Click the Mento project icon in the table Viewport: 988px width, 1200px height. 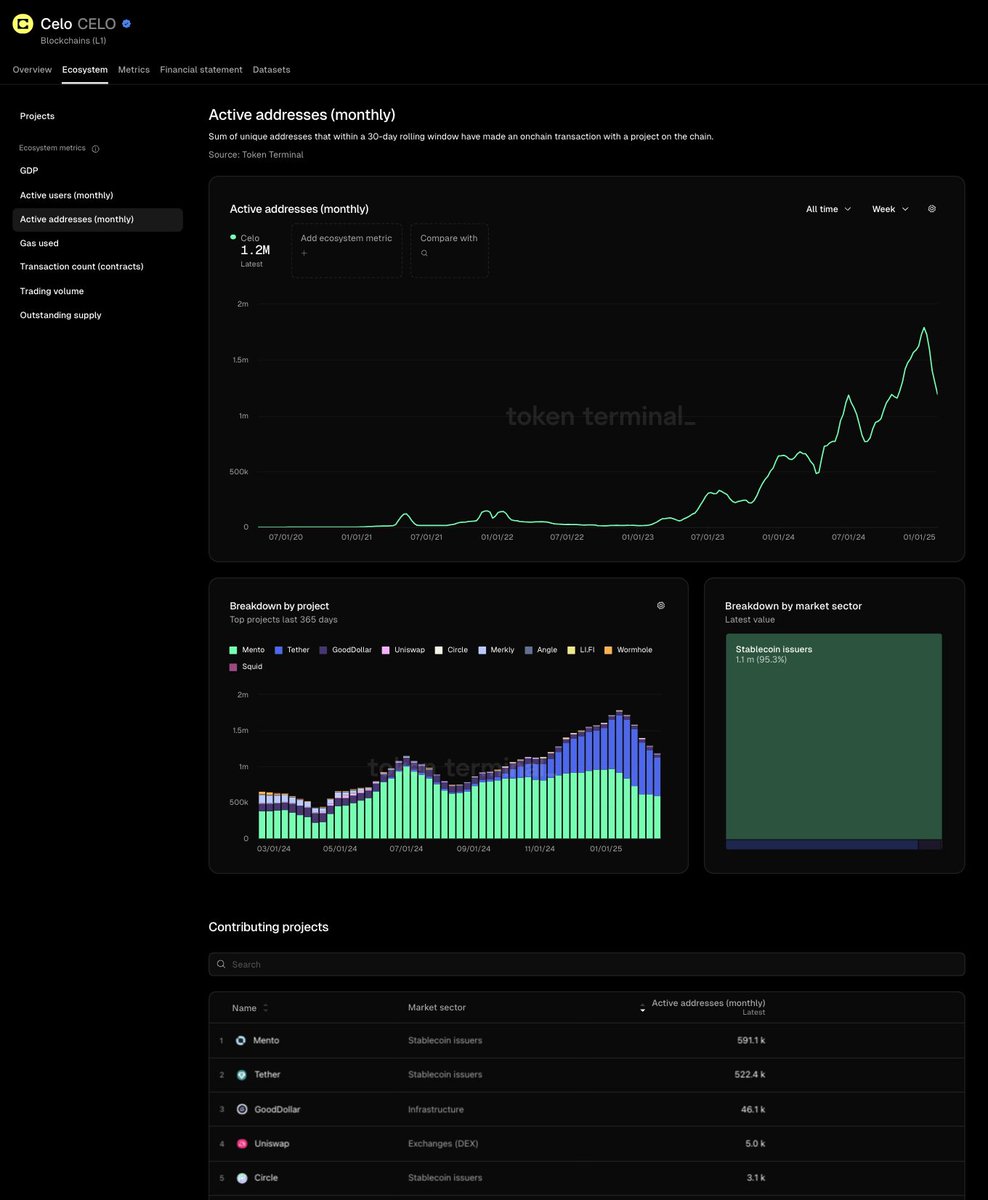point(240,1040)
